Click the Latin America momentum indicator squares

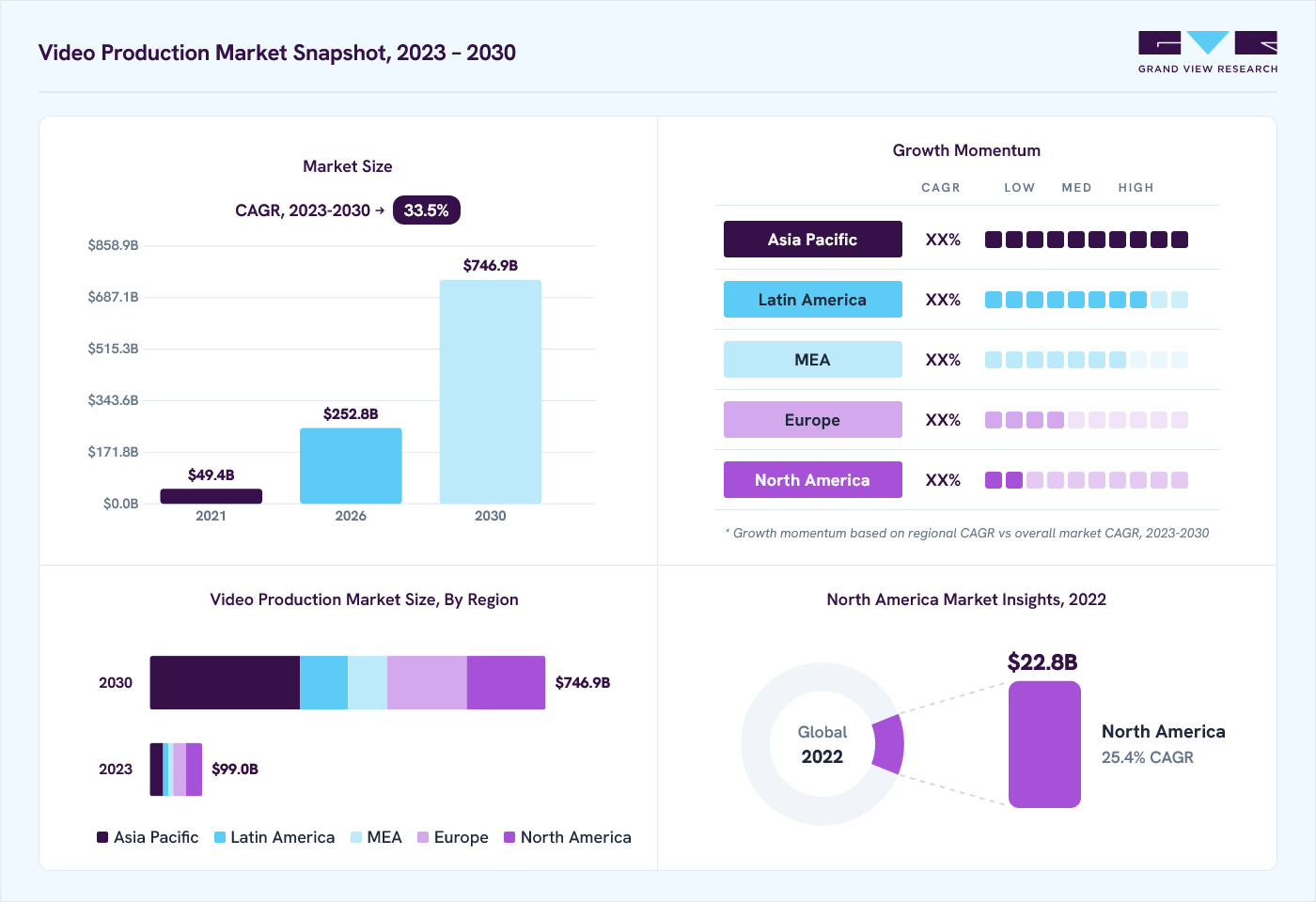(x=1087, y=300)
